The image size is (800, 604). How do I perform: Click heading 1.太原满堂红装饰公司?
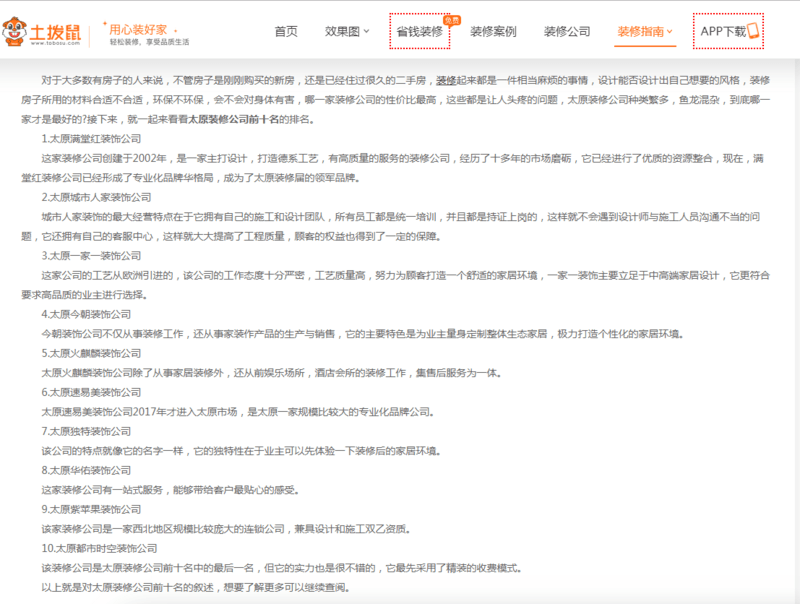pyautogui.click(x=91, y=139)
